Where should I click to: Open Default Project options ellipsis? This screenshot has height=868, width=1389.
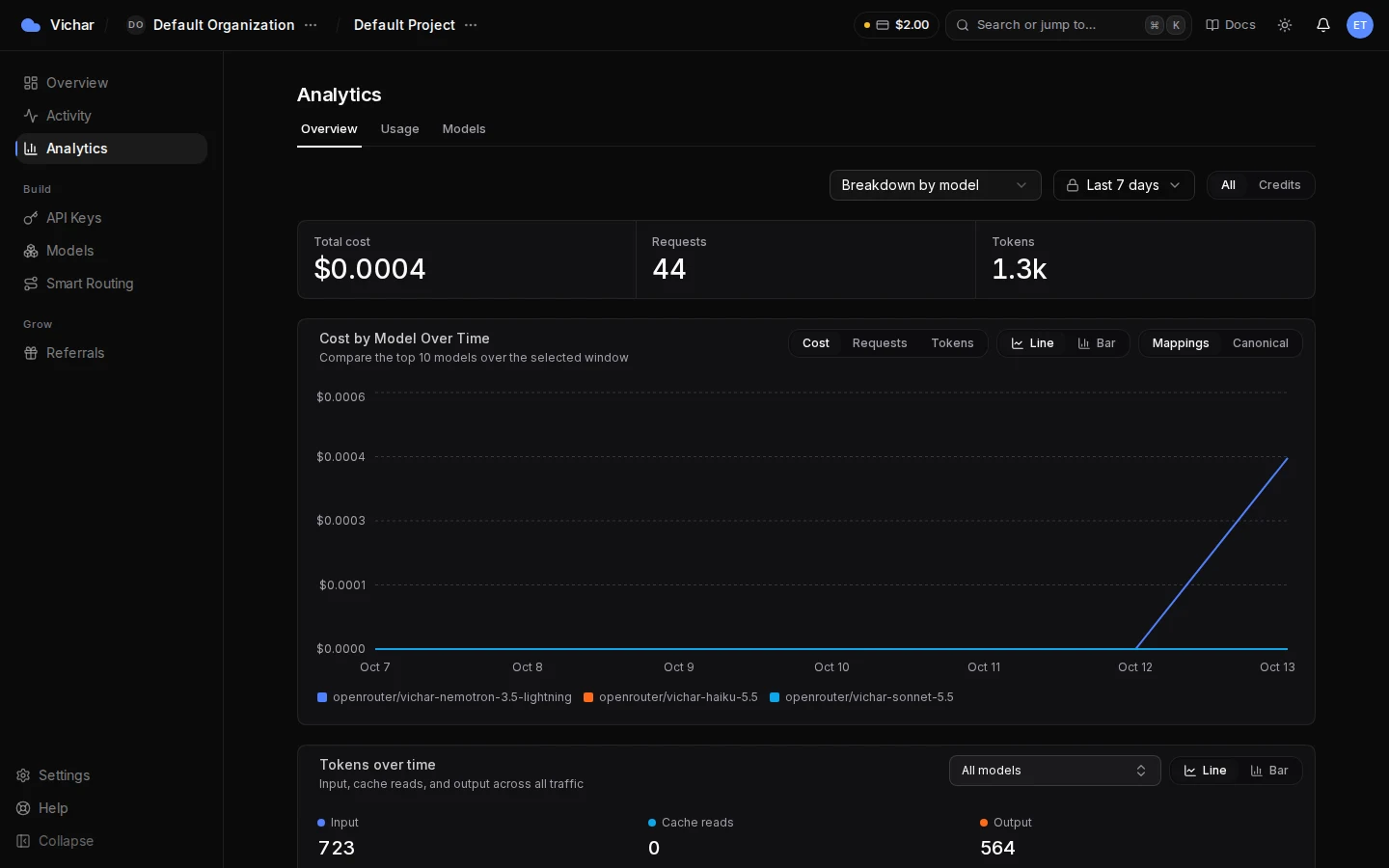click(471, 25)
